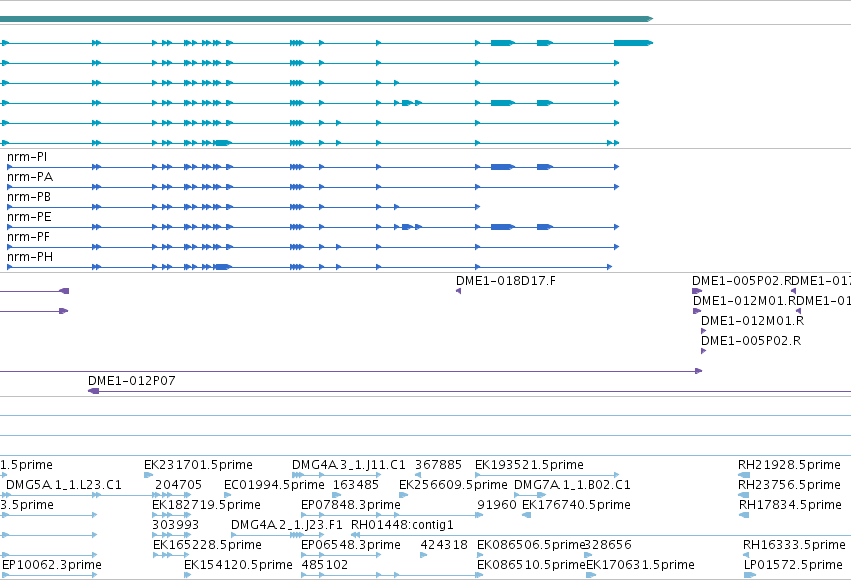Click EK176740.5prime label
This screenshot has height=580, width=851.
(576, 505)
